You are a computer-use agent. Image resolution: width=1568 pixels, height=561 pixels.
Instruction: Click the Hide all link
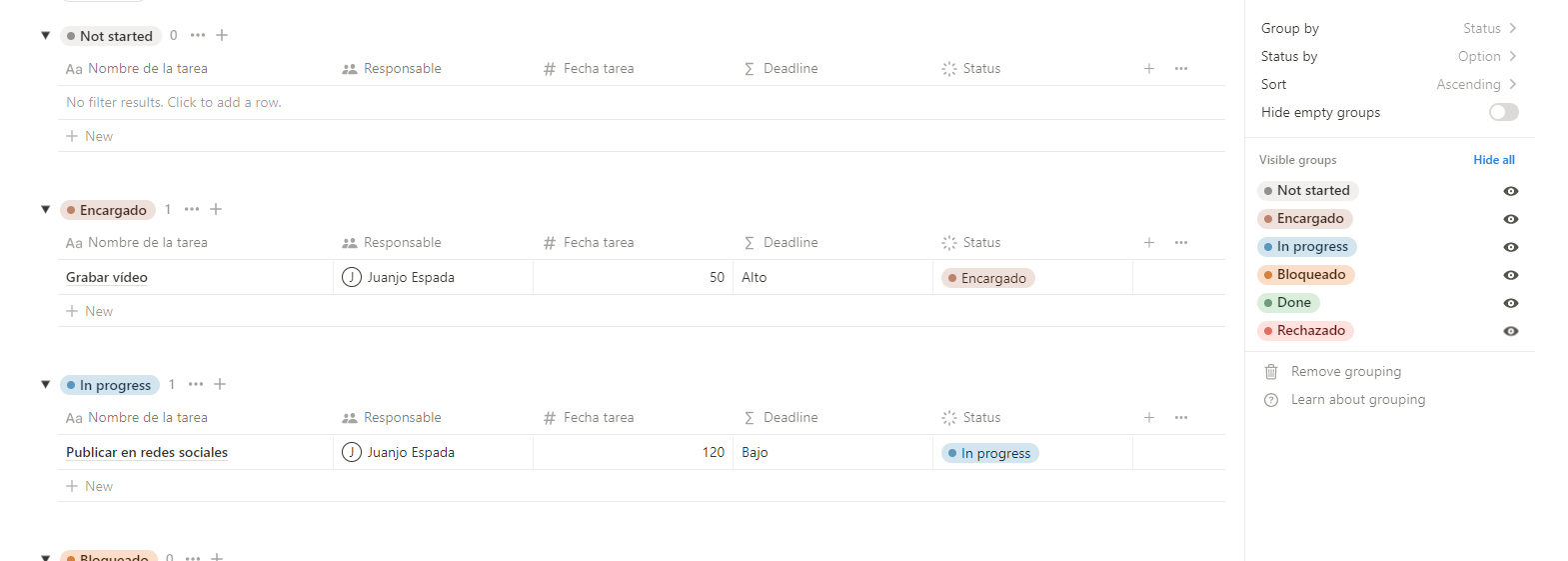click(1493, 160)
